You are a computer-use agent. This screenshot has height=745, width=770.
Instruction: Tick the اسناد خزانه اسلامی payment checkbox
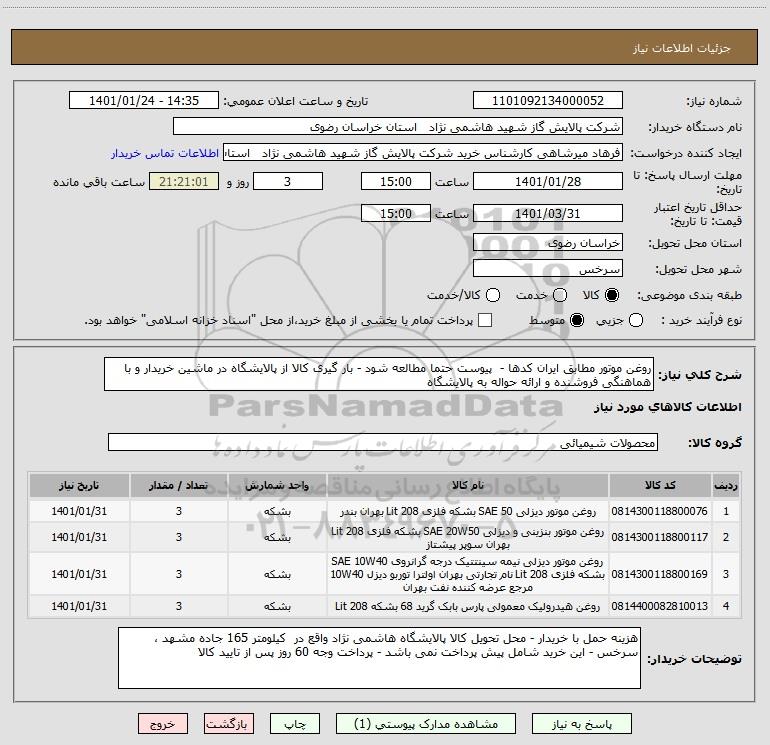(x=485, y=320)
